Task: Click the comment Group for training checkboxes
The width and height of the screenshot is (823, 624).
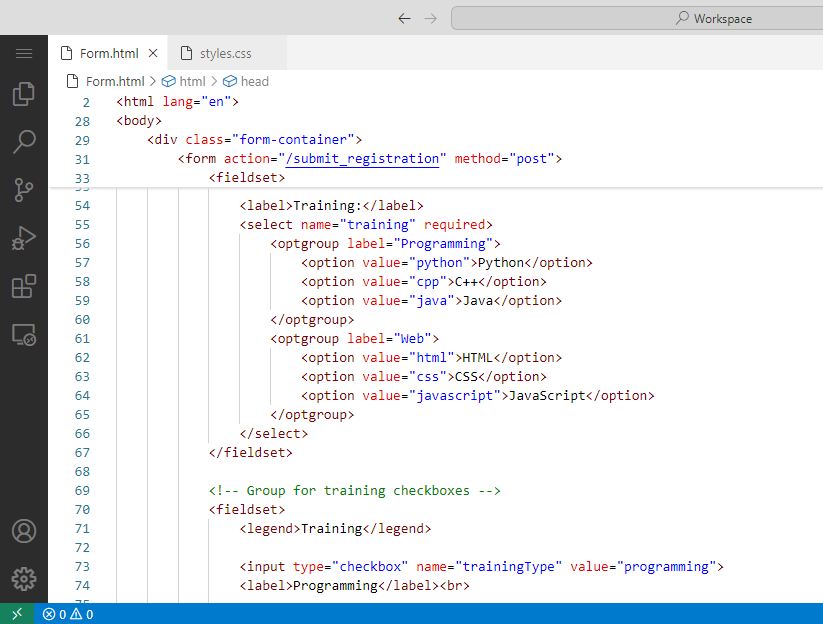Action: pos(354,491)
